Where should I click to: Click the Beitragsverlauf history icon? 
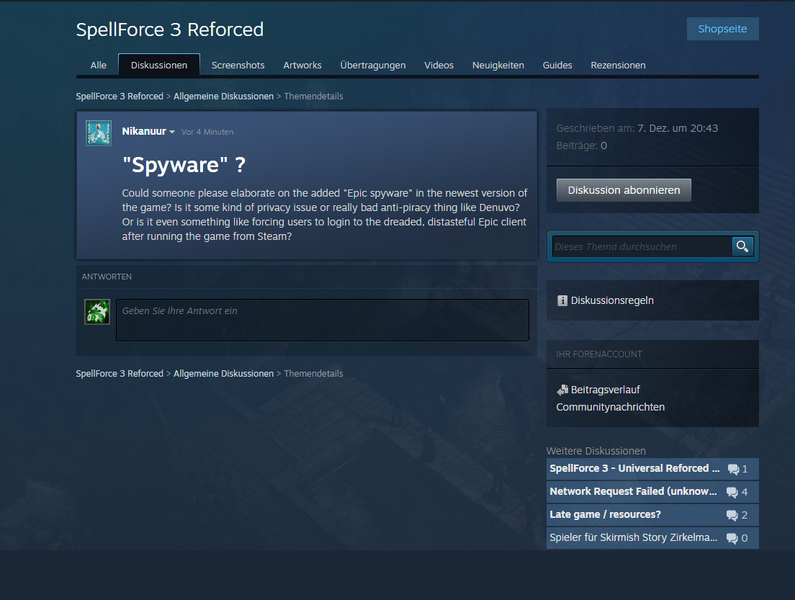tap(562, 389)
